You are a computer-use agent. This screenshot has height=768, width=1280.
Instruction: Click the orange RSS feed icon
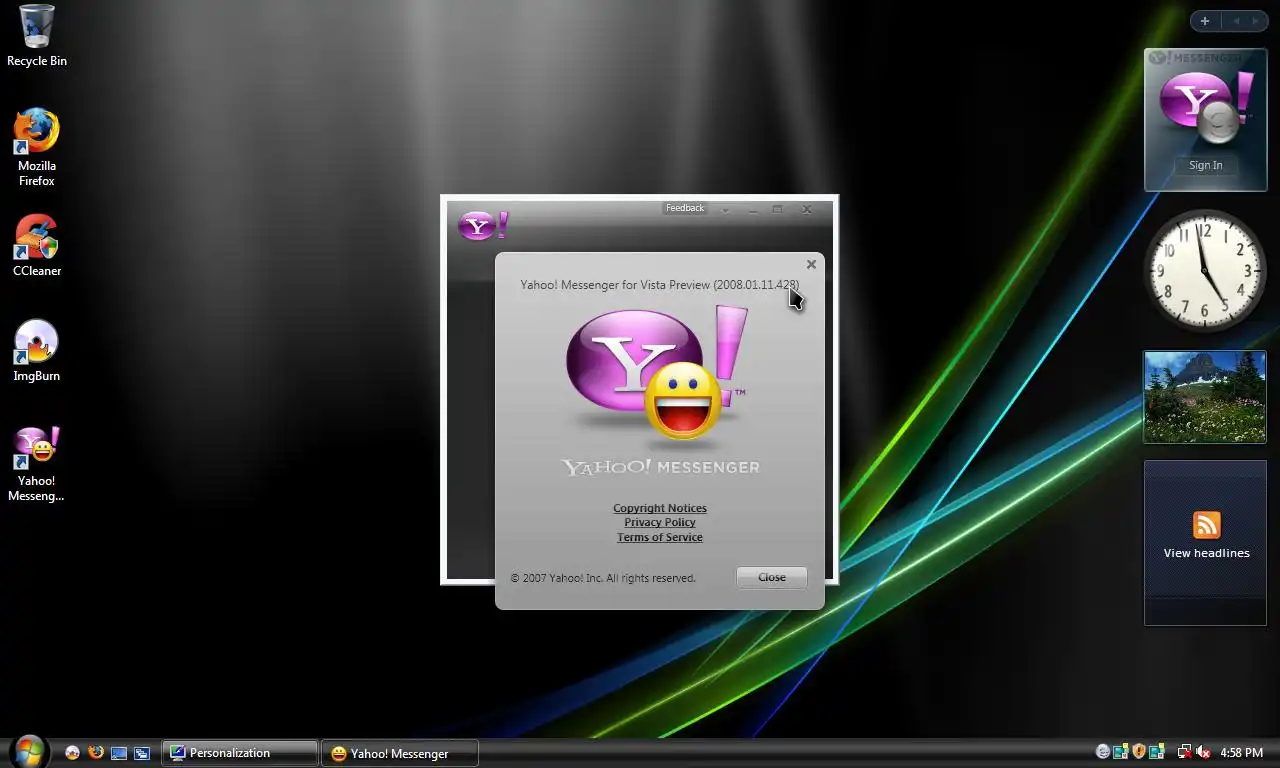click(1206, 525)
